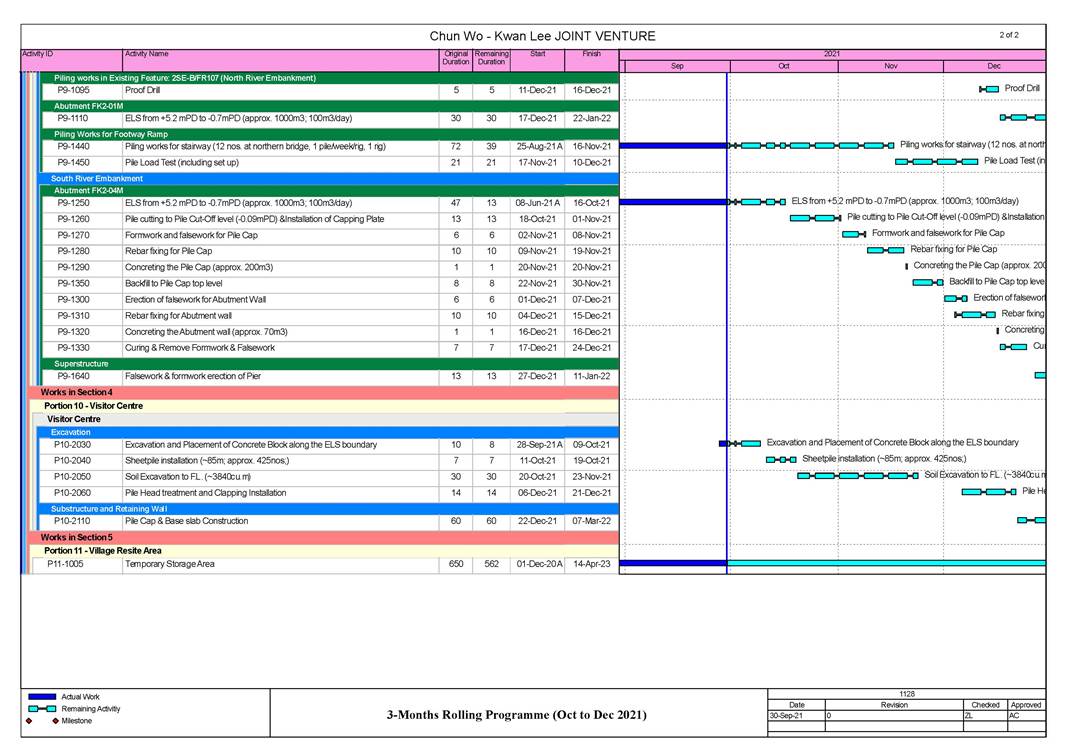Click the Activity Name column header
The height and width of the screenshot is (756, 1068).
[281, 60]
